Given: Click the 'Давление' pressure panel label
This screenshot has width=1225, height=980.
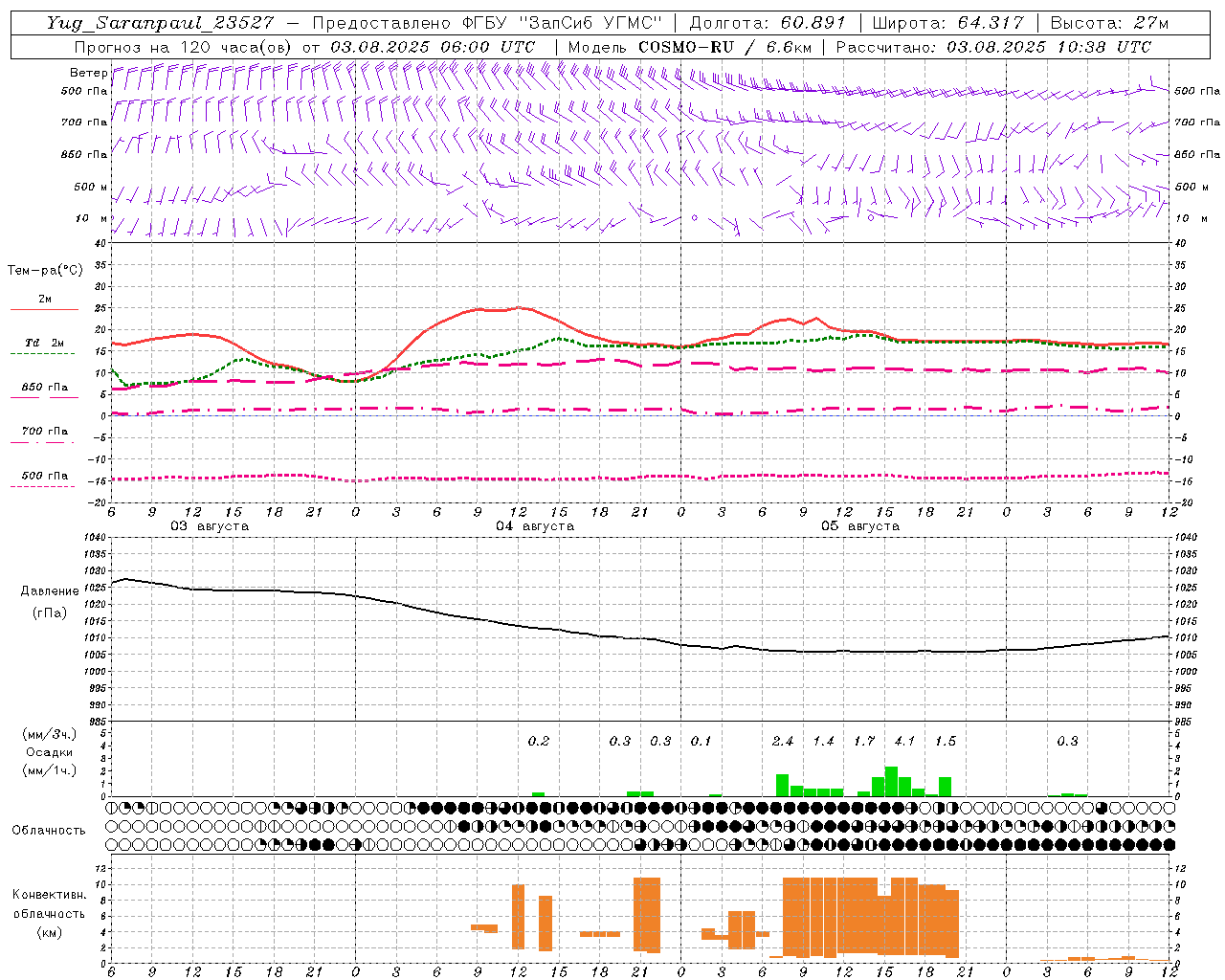Looking at the screenshot, I should tap(50, 591).
